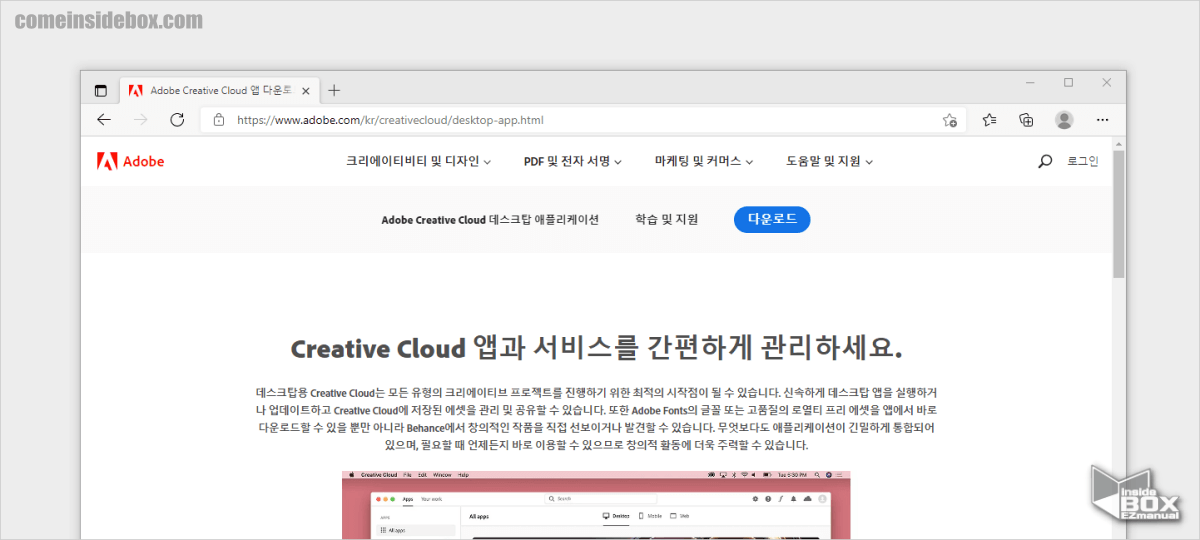This screenshot has height=540, width=1200.
Task: Open Adobe Creative Cloud 데스크탑 애플리케이션 link
Action: [490, 220]
